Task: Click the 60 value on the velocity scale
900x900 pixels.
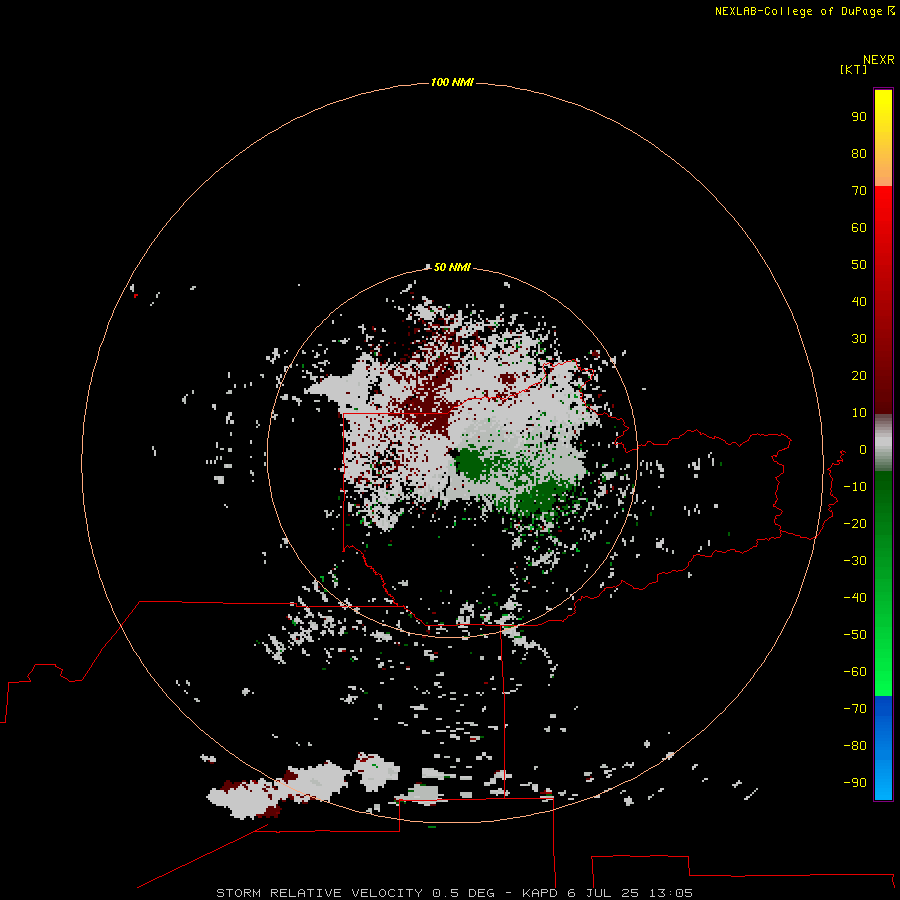Action: 859,227
